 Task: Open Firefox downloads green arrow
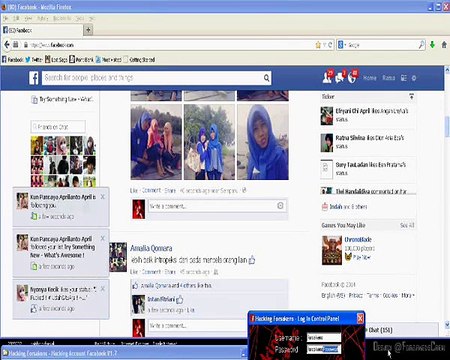pos(432,45)
